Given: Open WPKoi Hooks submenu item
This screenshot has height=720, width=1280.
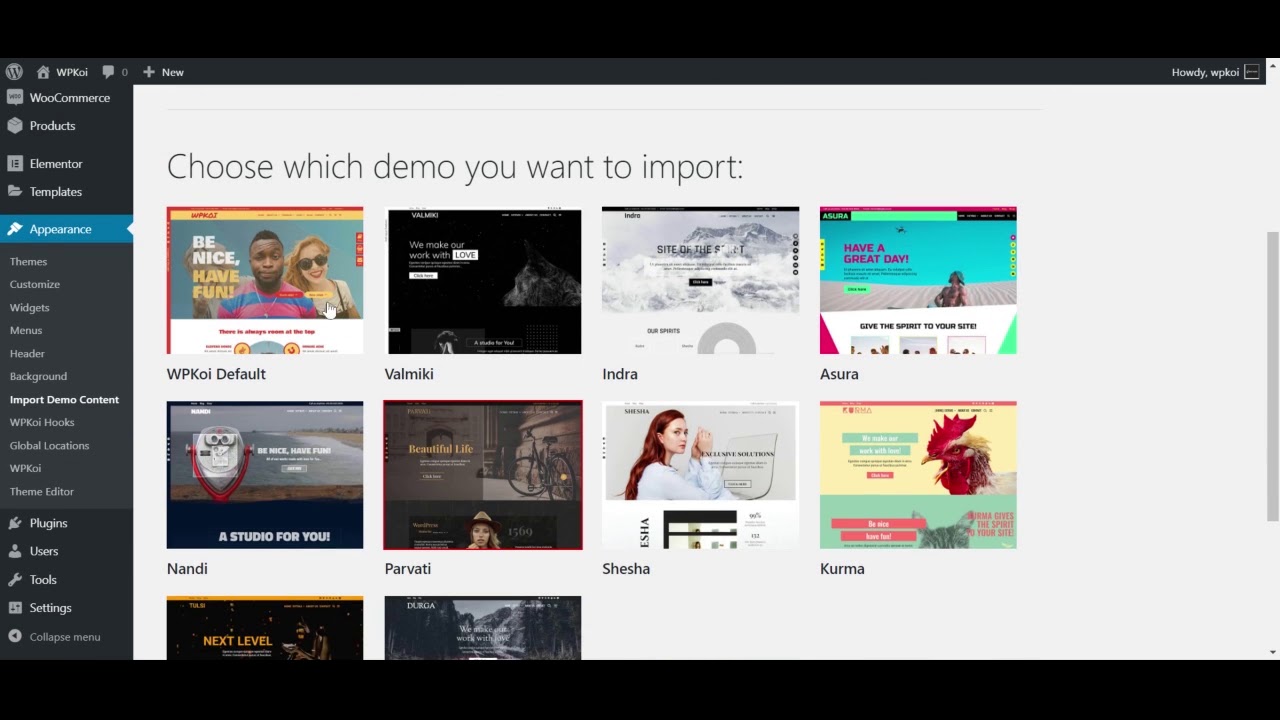Looking at the screenshot, I should pos(42,423).
